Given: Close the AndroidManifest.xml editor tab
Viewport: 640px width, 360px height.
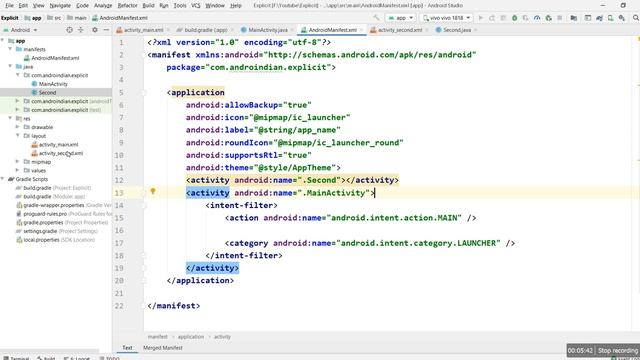Looking at the screenshot, I should (x=361, y=30).
